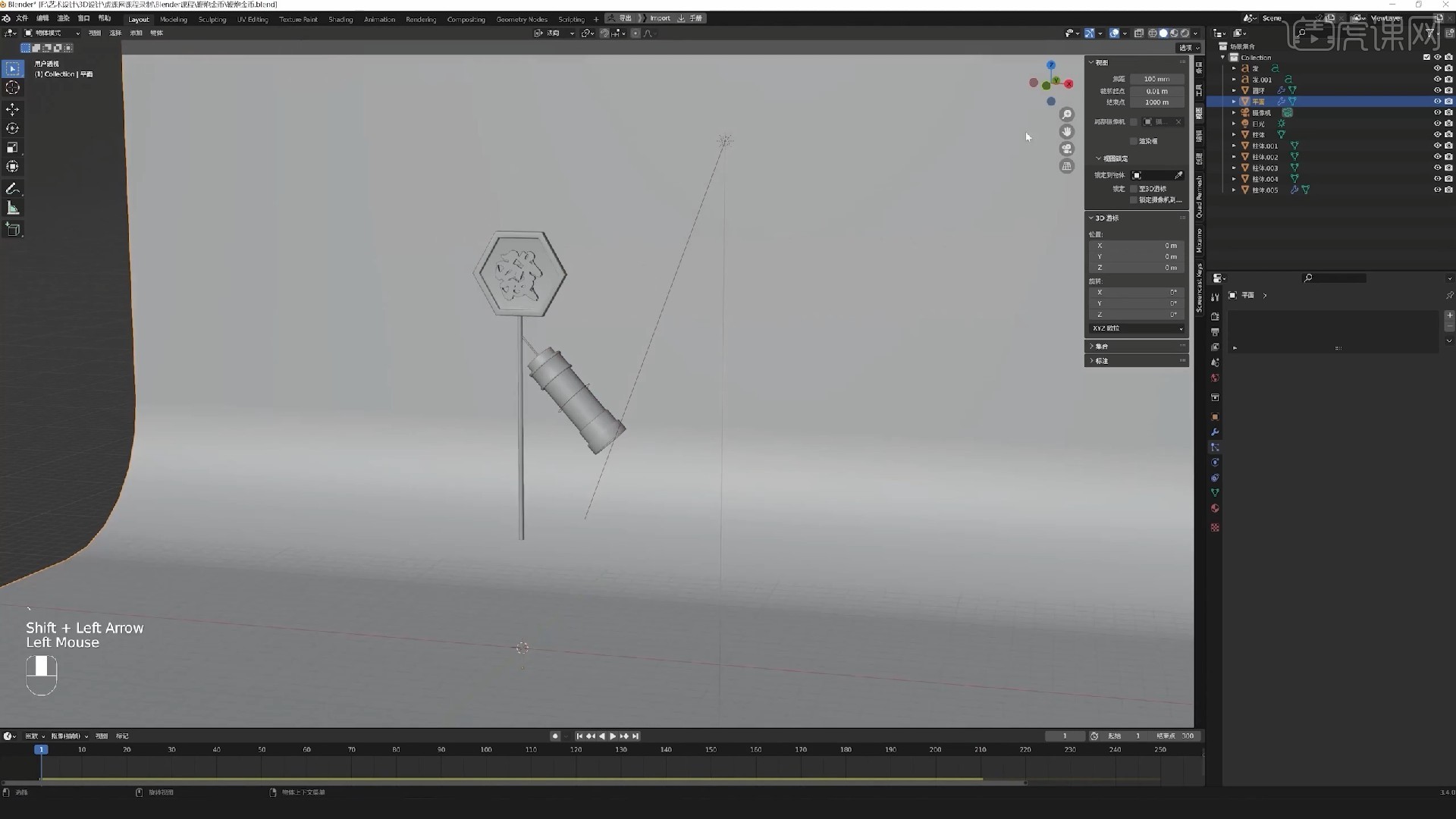Open the XYZ 欧拉 rotation mode dropdown
The height and width of the screenshot is (819, 1456).
(1137, 328)
